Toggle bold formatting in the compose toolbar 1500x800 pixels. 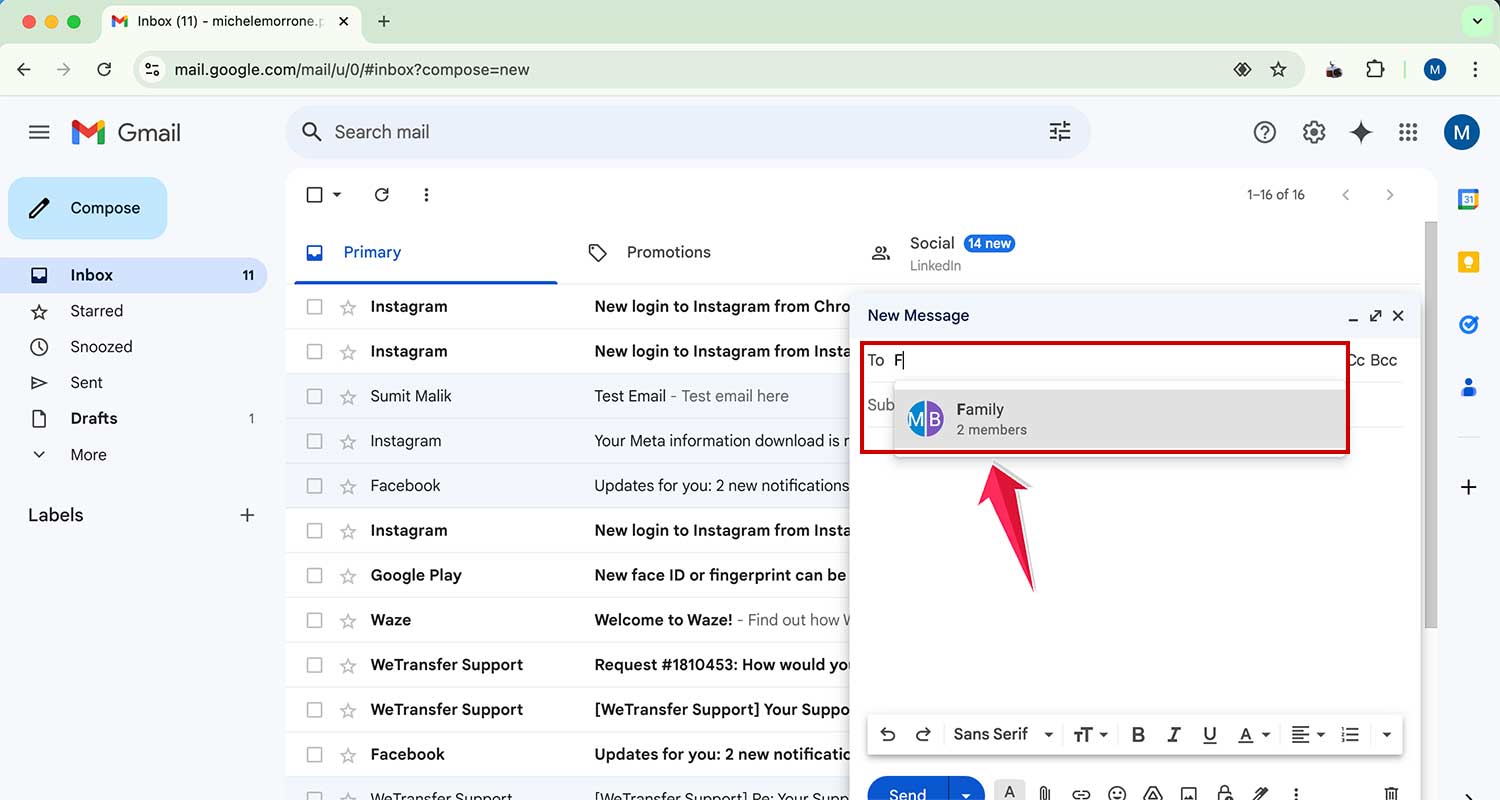point(1138,734)
